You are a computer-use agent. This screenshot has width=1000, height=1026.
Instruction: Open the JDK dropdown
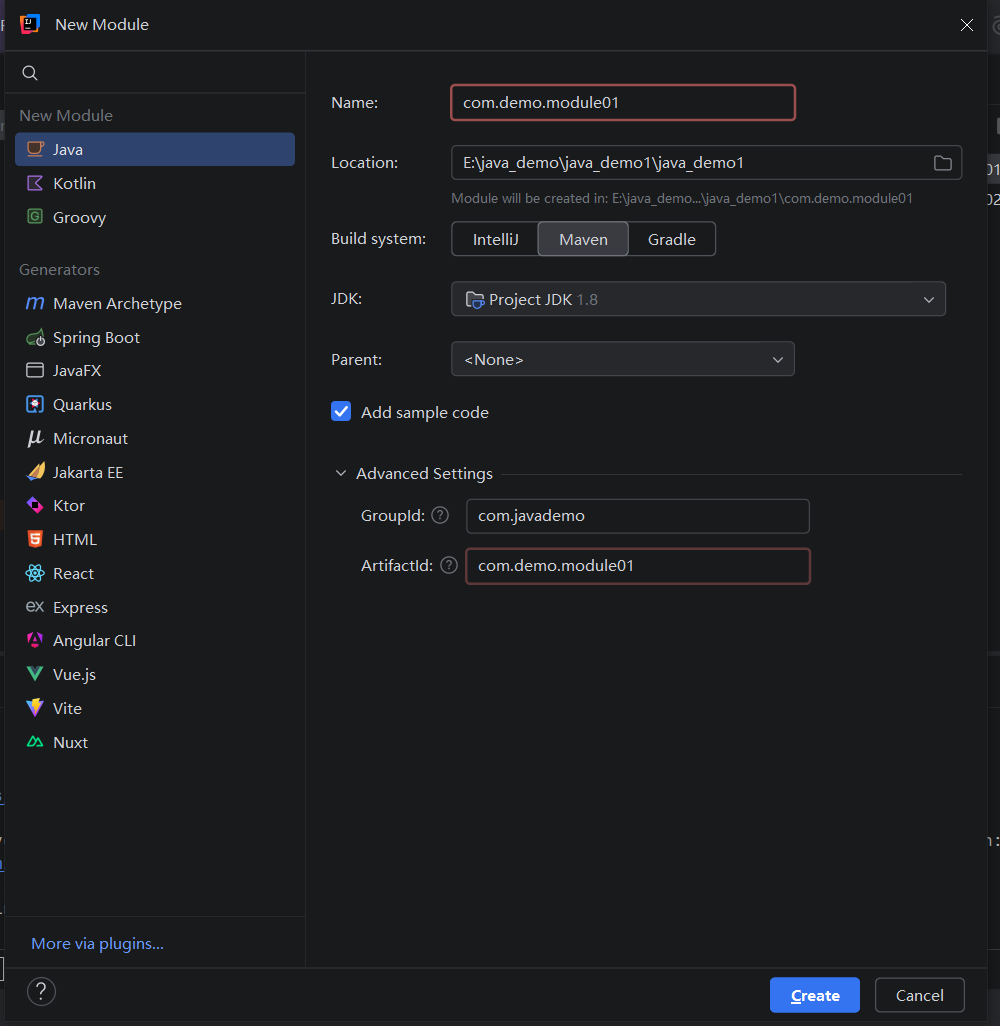click(x=698, y=300)
